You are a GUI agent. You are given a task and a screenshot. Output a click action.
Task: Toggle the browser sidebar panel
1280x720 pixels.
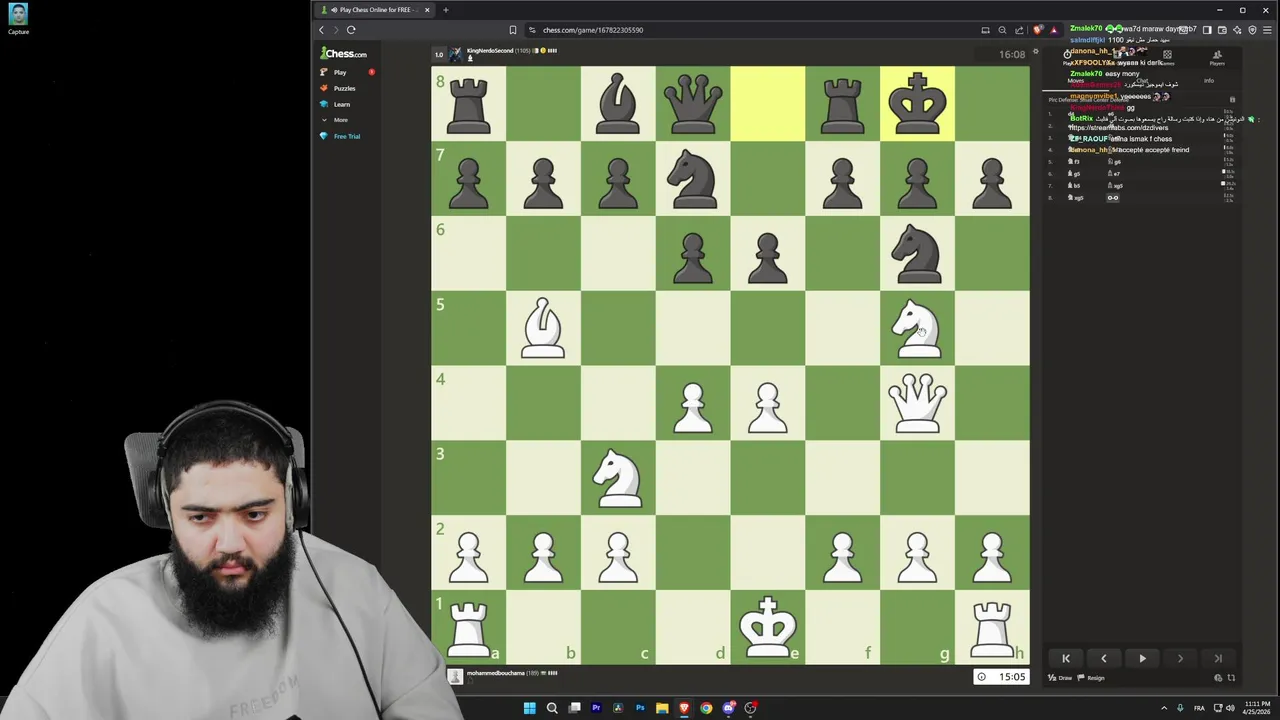click(1207, 30)
